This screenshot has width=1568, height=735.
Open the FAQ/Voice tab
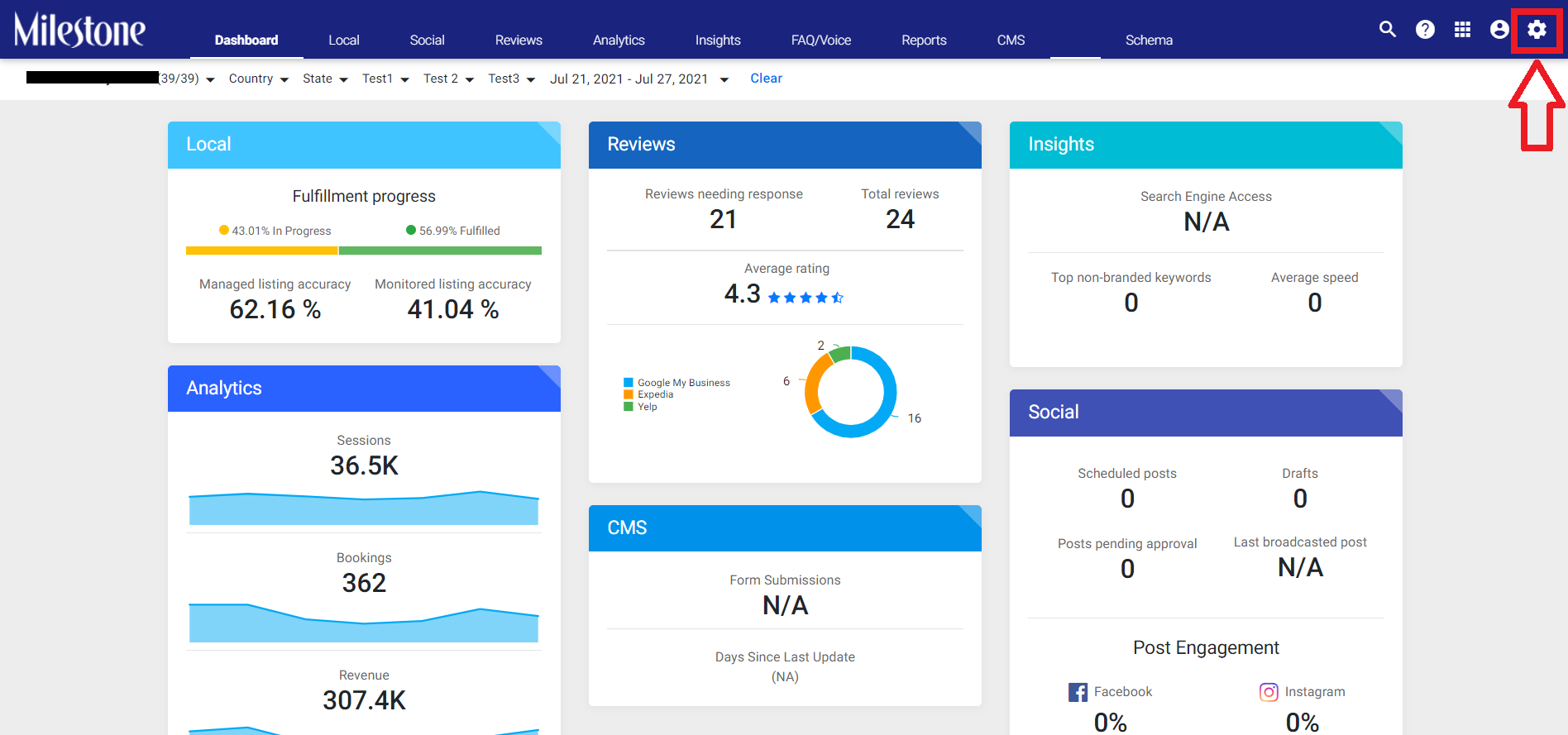click(x=821, y=40)
